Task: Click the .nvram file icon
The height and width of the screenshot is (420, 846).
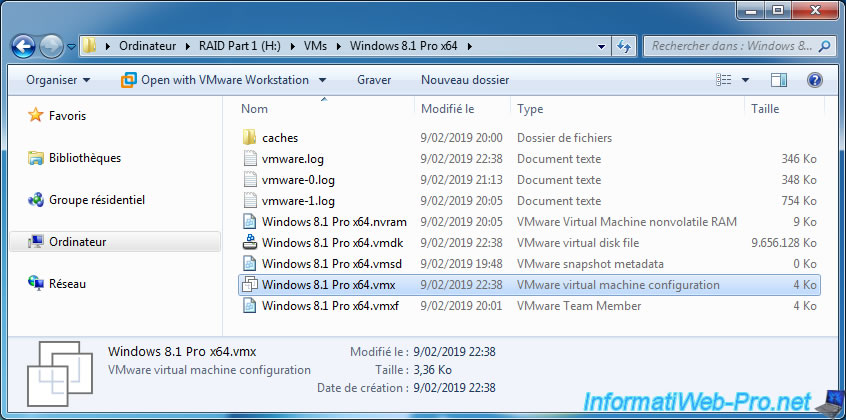Action: (249, 222)
